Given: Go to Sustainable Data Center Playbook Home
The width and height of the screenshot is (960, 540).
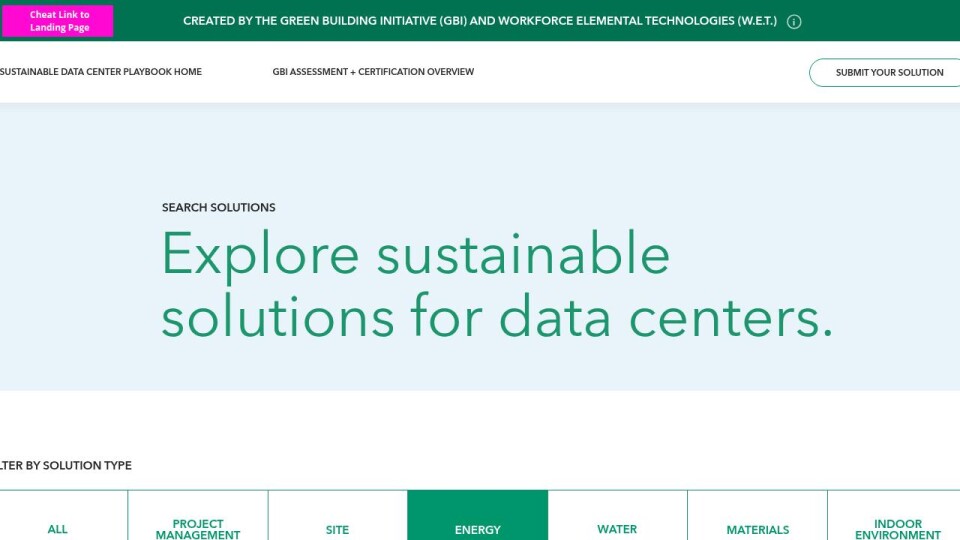Looking at the screenshot, I should click(x=100, y=72).
